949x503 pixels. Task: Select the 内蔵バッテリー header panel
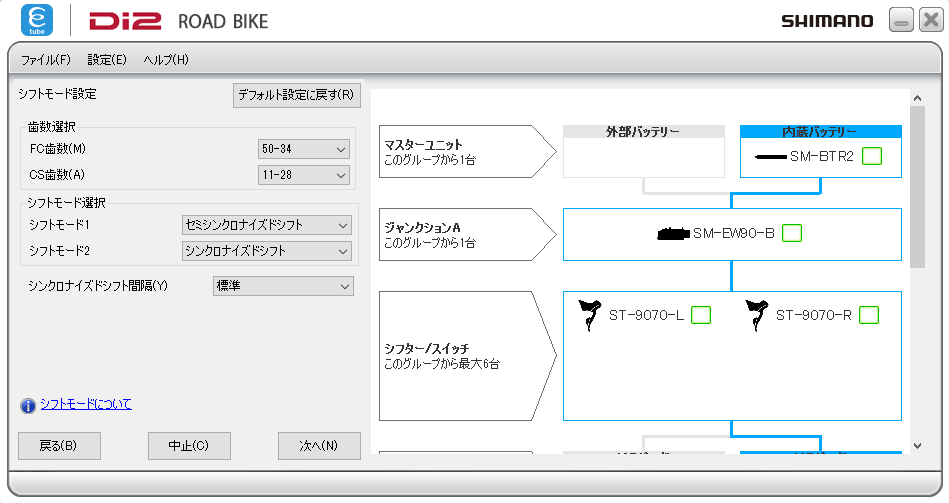point(821,131)
